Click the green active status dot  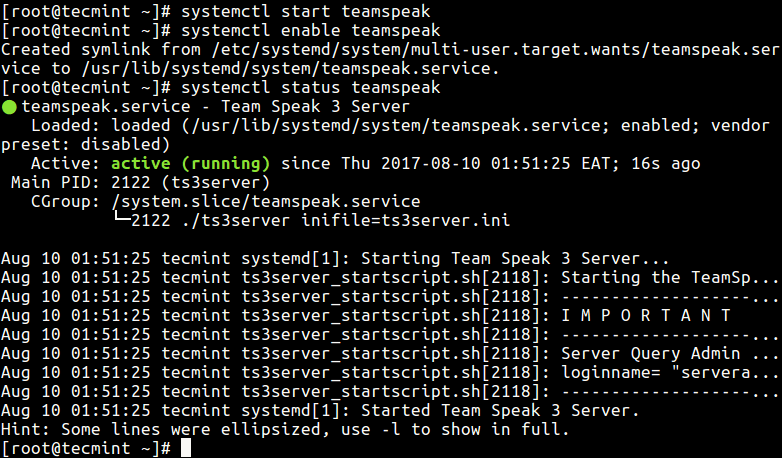click(9, 107)
